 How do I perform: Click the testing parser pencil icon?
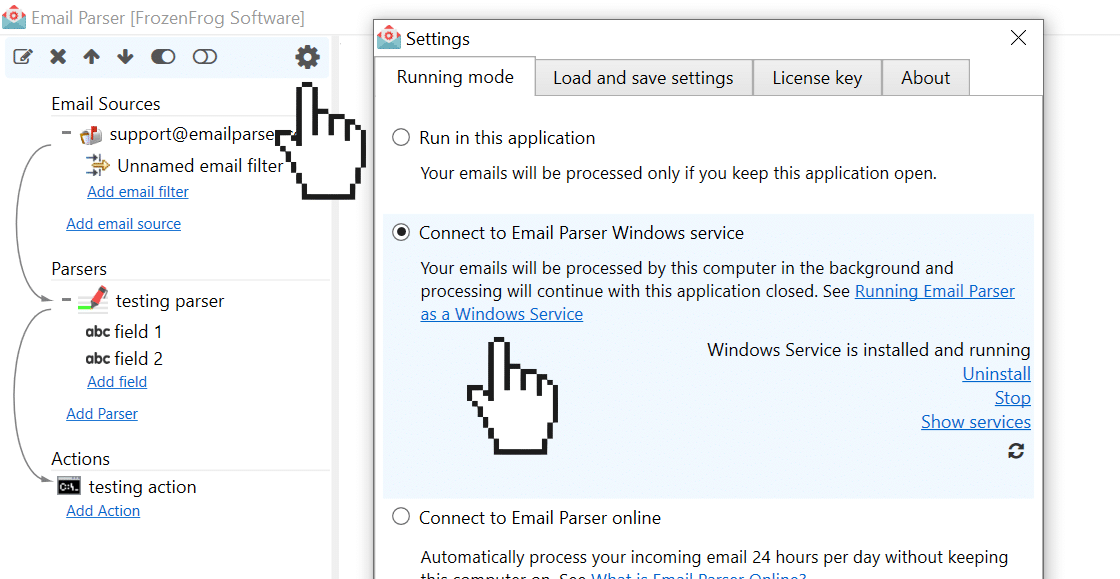(x=93, y=300)
